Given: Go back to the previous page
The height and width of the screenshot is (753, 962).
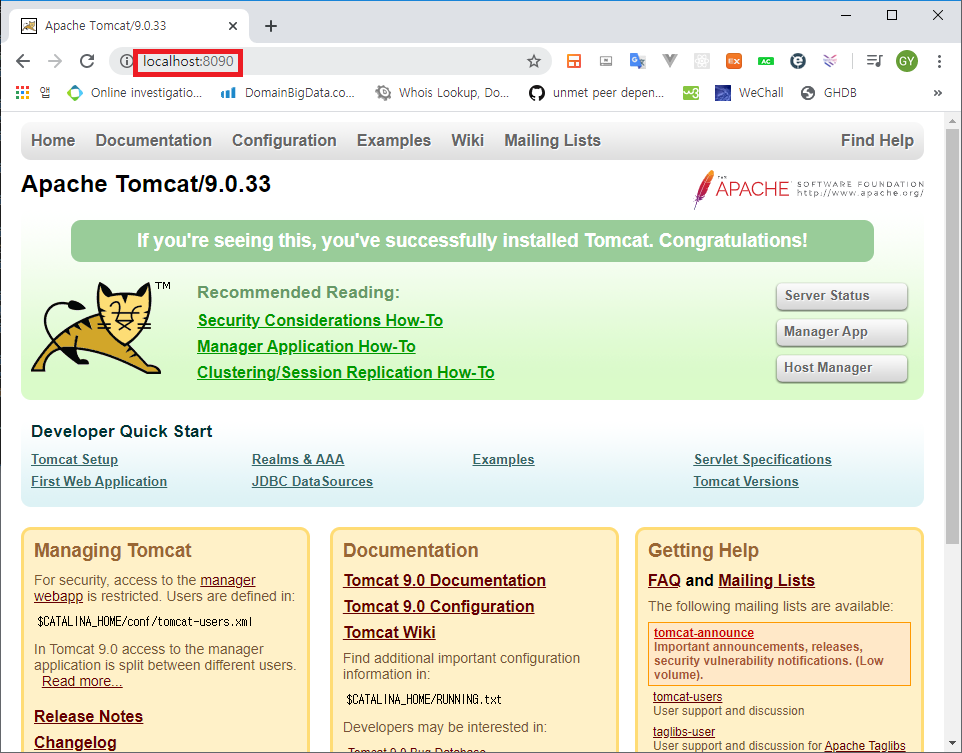Looking at the screenshot, I should point(23,61).
